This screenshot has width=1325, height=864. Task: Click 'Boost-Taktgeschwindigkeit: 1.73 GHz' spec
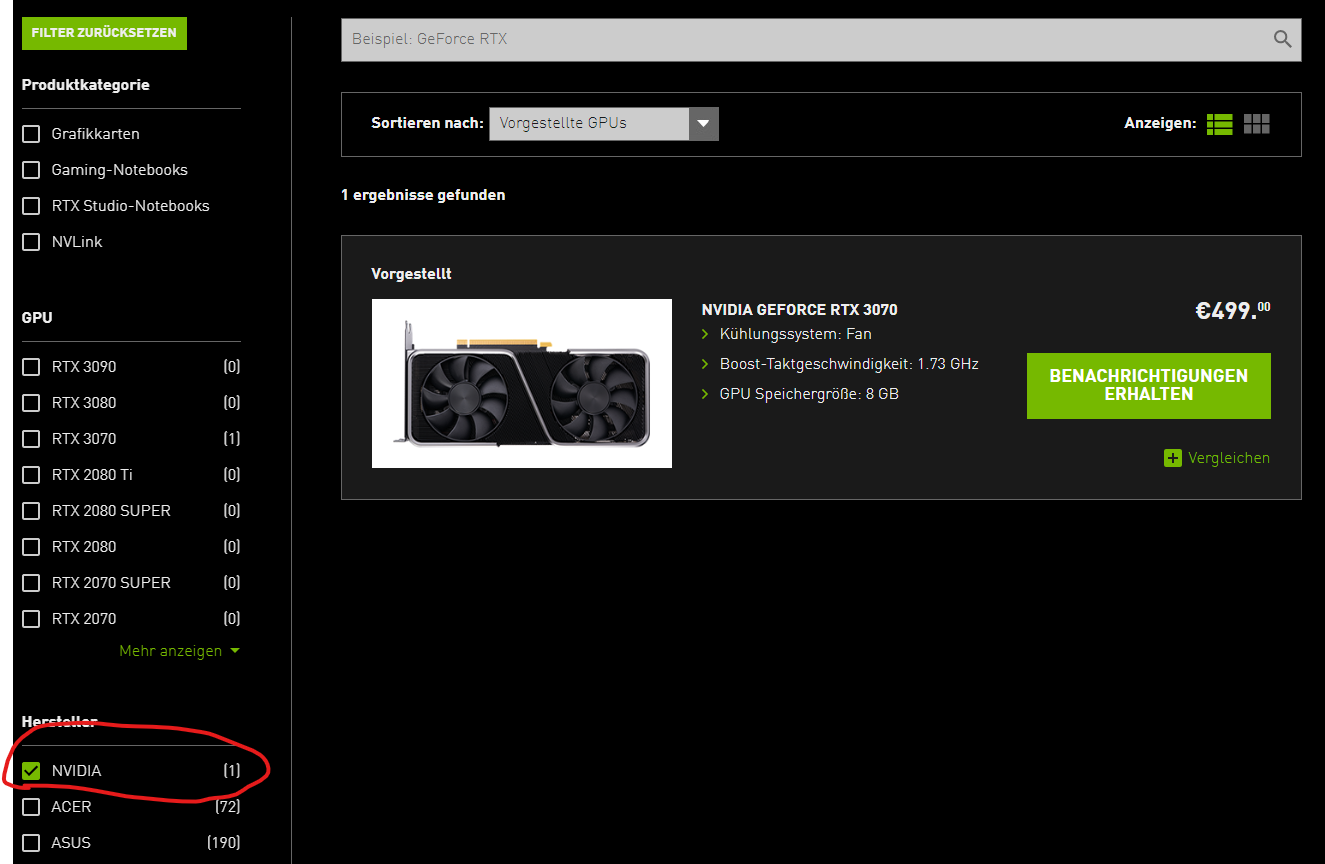point(849,364)
